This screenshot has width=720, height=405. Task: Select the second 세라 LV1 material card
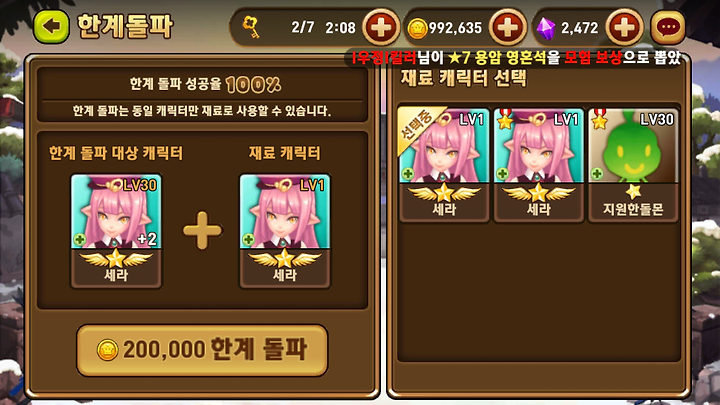[x=539, y=164]
